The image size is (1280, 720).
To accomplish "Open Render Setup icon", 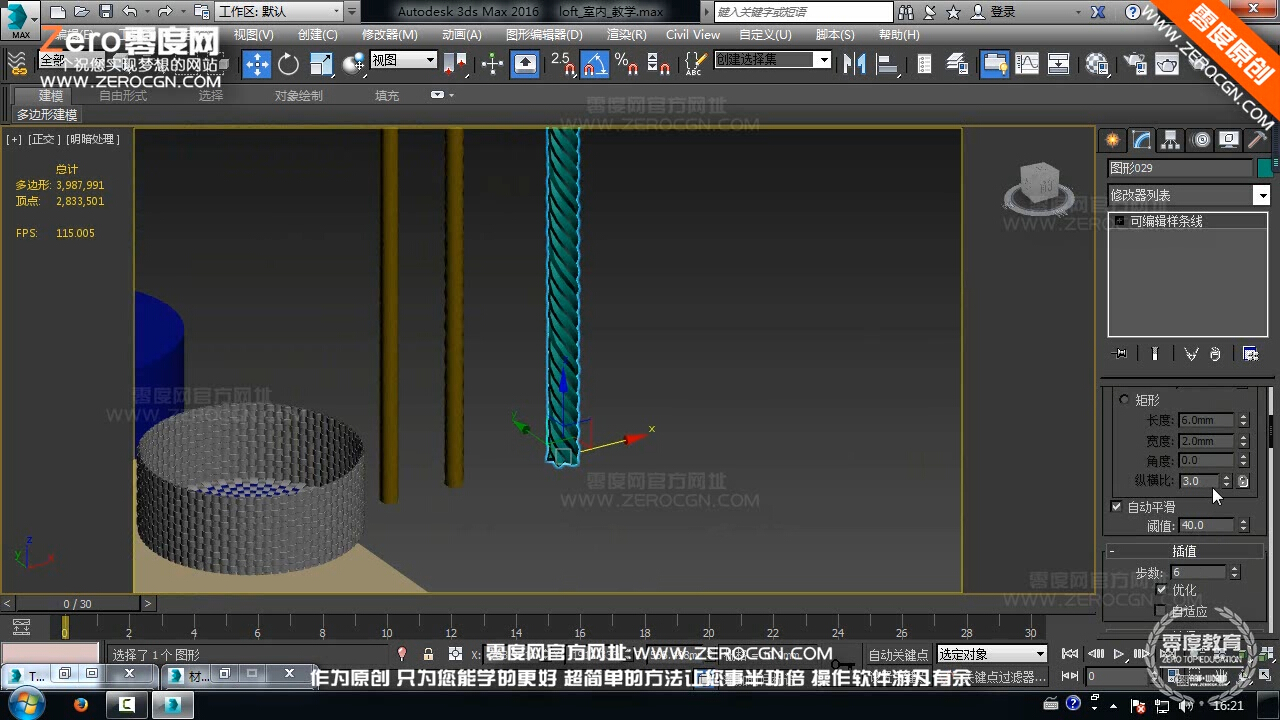I will (x=1136, y=64).
